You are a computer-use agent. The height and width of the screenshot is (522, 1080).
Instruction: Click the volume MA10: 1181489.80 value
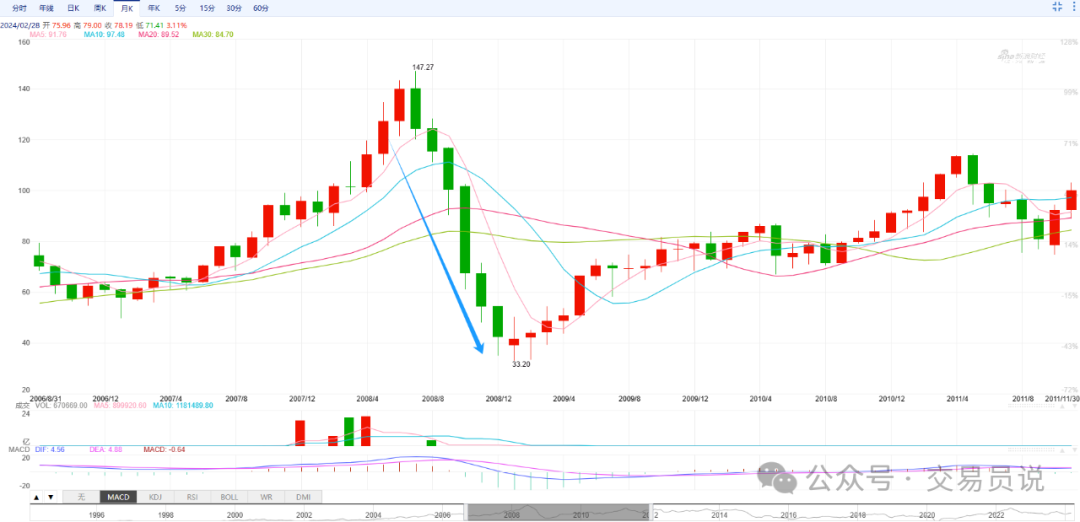pyautogui.click(x=184, y=406)
